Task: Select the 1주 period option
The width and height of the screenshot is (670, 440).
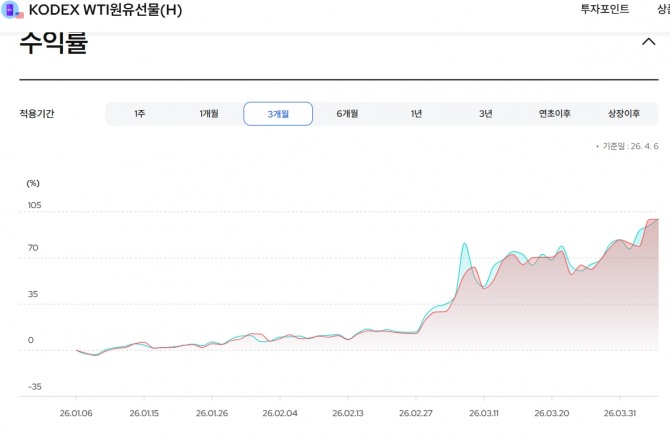Action: click(x=140, y=114)
